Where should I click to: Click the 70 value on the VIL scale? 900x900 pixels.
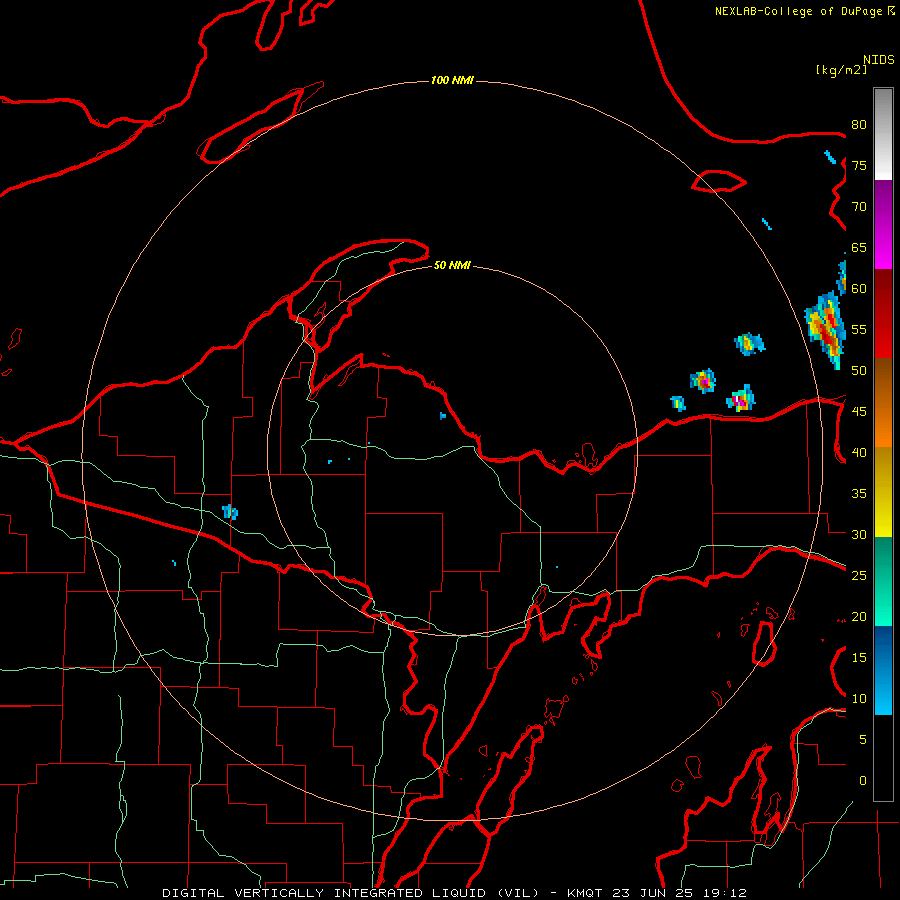pyautogui.click(x=859, y=207)
